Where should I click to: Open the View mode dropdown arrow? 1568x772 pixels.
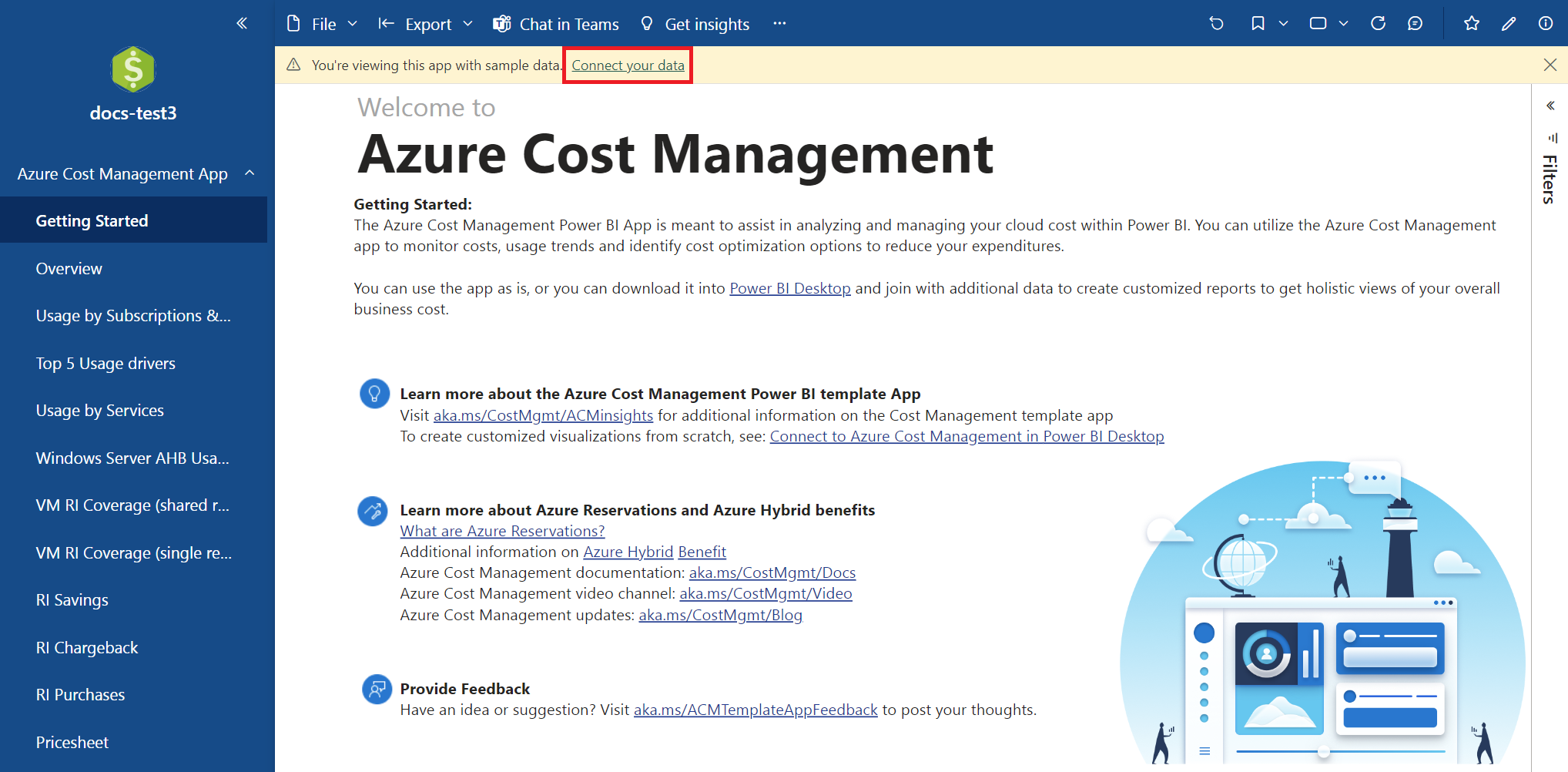[1343, 24]
